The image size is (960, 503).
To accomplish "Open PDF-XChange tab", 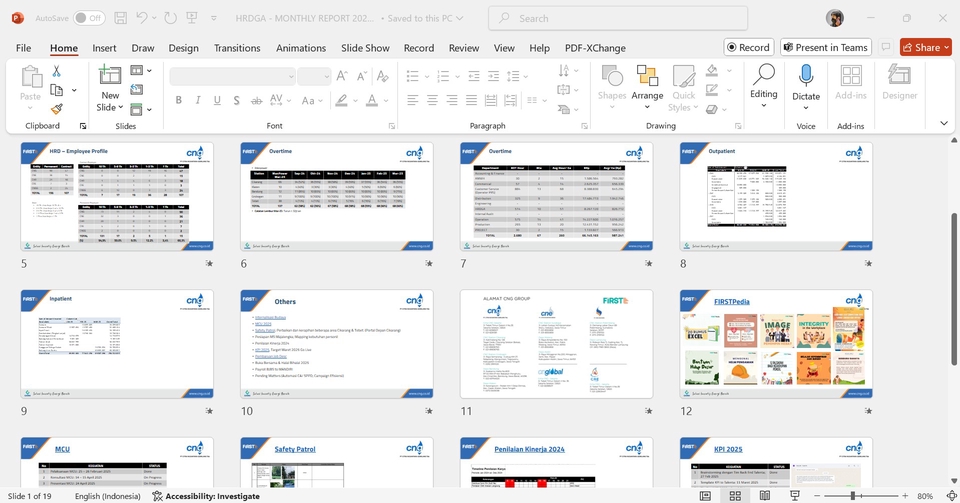I will pos(595,48).
